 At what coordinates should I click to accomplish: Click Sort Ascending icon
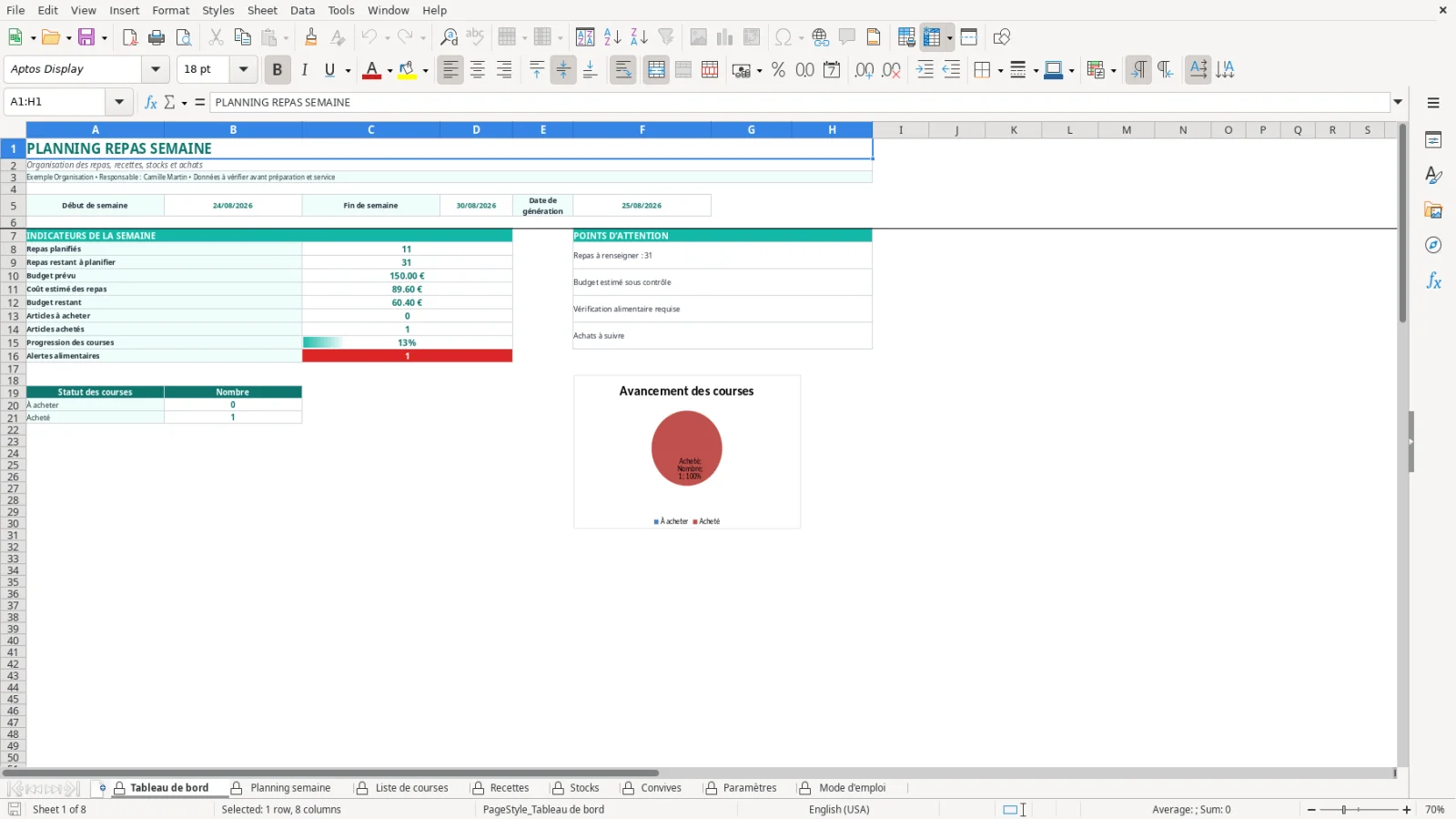coord(612,37)
